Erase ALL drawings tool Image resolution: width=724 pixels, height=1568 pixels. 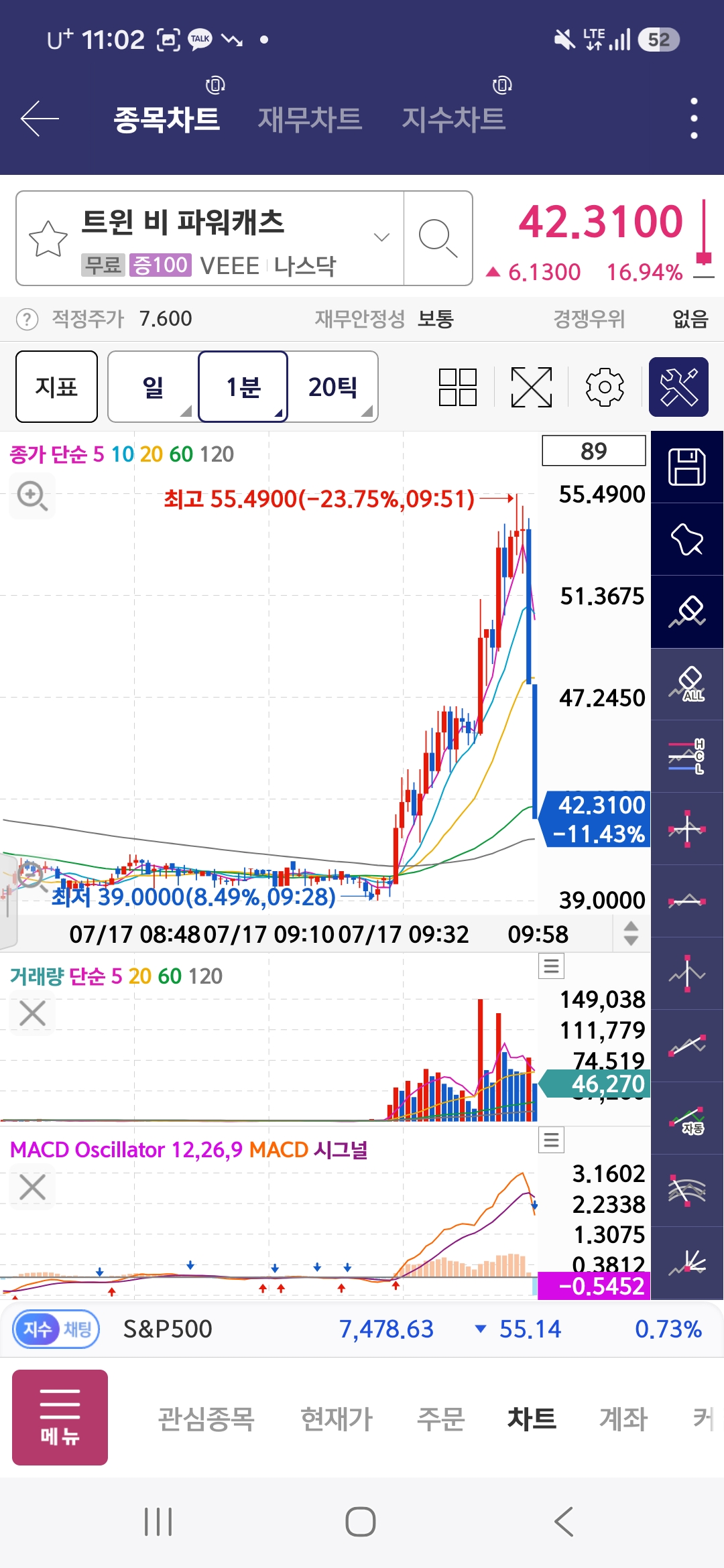coord(687,684)
